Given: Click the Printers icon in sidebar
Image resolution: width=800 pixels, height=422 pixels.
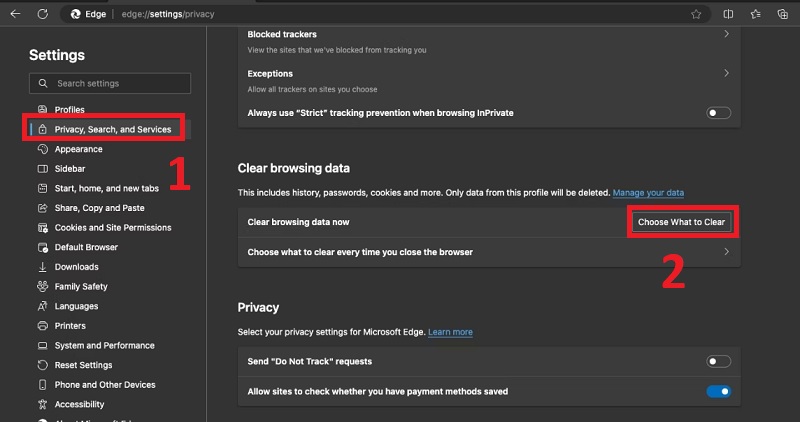Looking at the screenshot, I should coord(42,326).
